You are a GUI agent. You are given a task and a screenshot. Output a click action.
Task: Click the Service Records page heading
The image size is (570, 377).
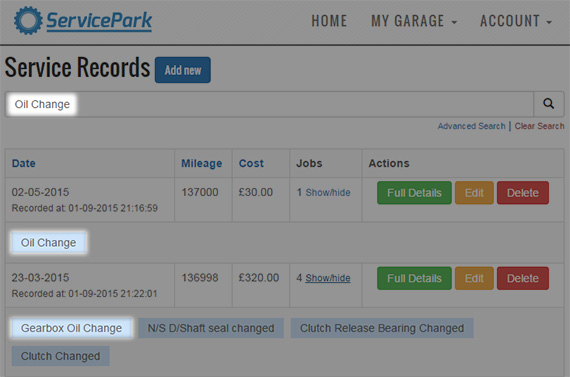[x=77, y=68]
